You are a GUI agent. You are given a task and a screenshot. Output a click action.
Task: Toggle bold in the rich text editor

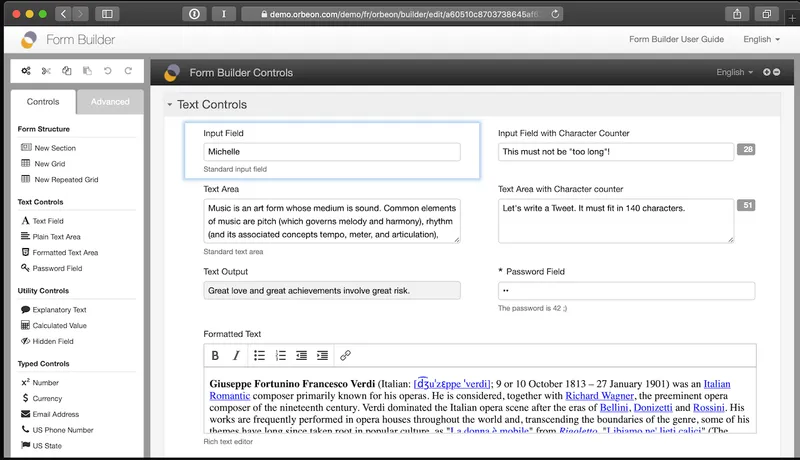(x=215, y=355)
